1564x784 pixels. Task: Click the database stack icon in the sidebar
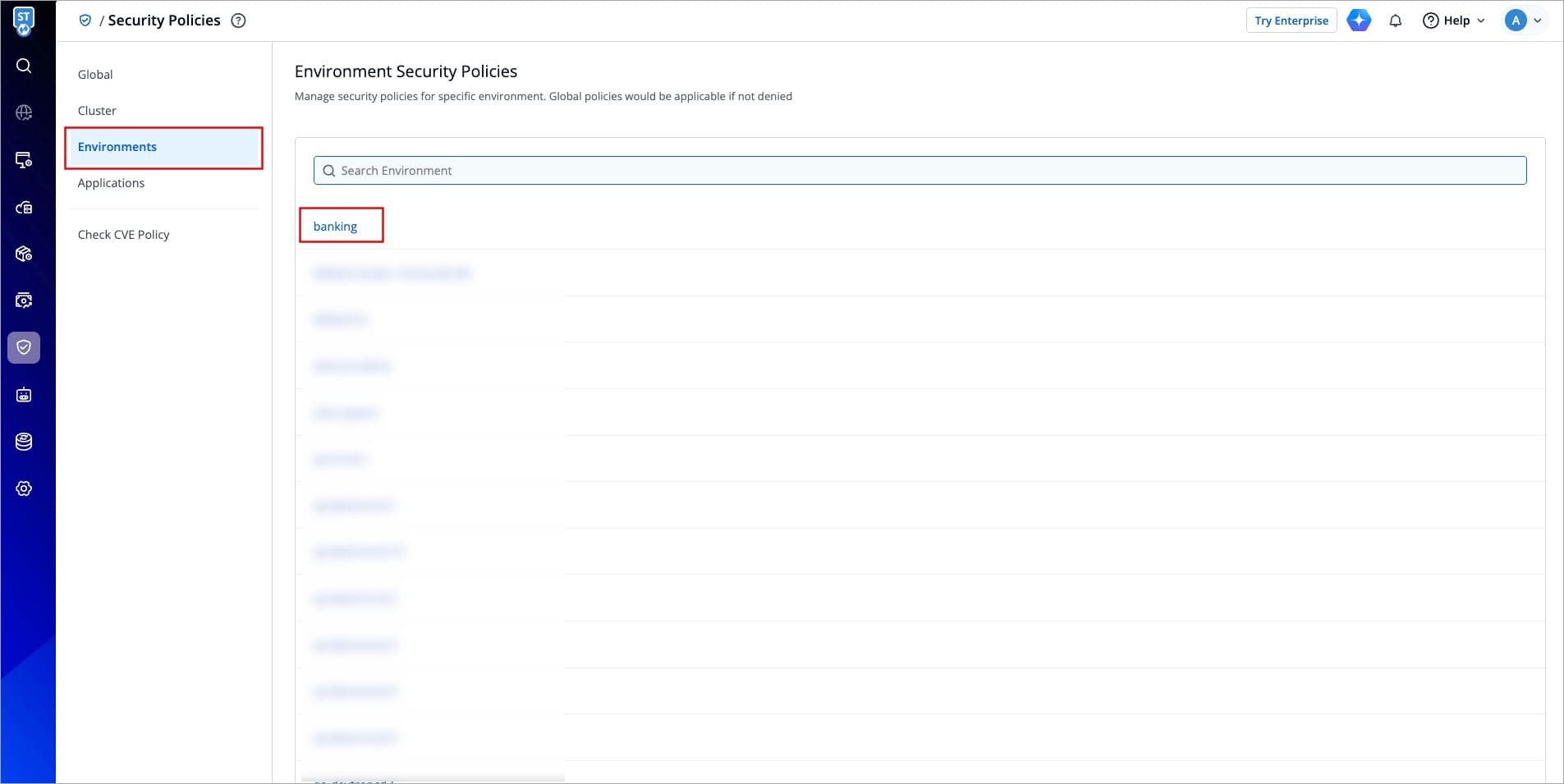(x=24, y=442)
